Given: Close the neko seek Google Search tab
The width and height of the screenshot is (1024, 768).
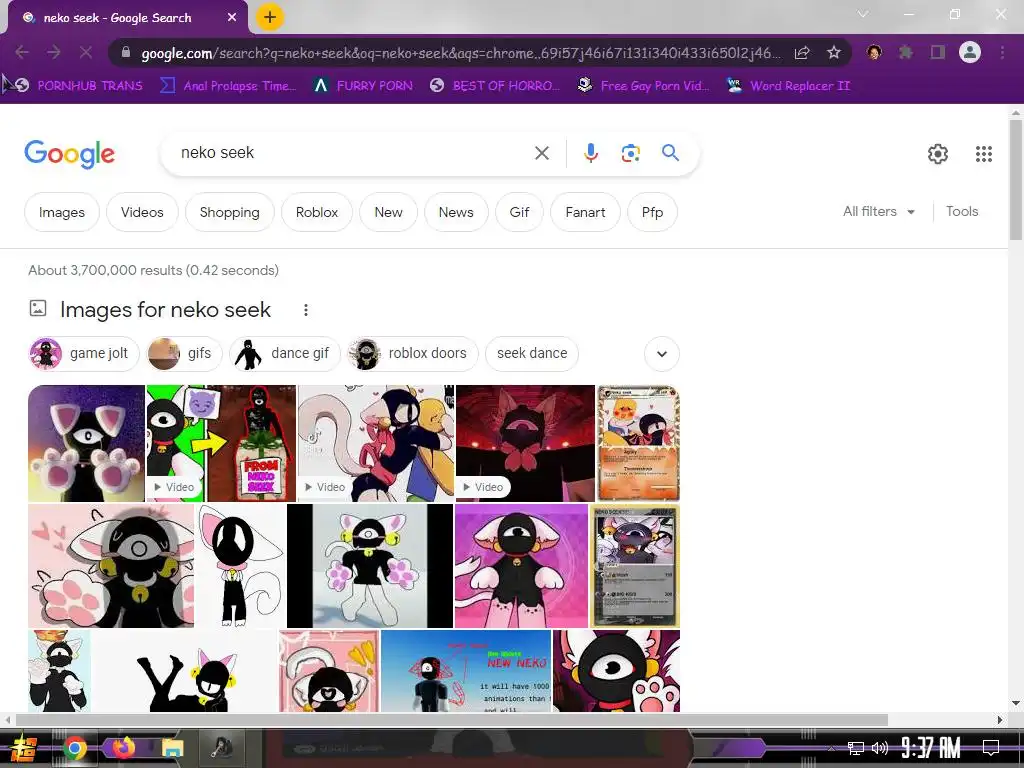Looking at the screenshot, I should [232, 18].
